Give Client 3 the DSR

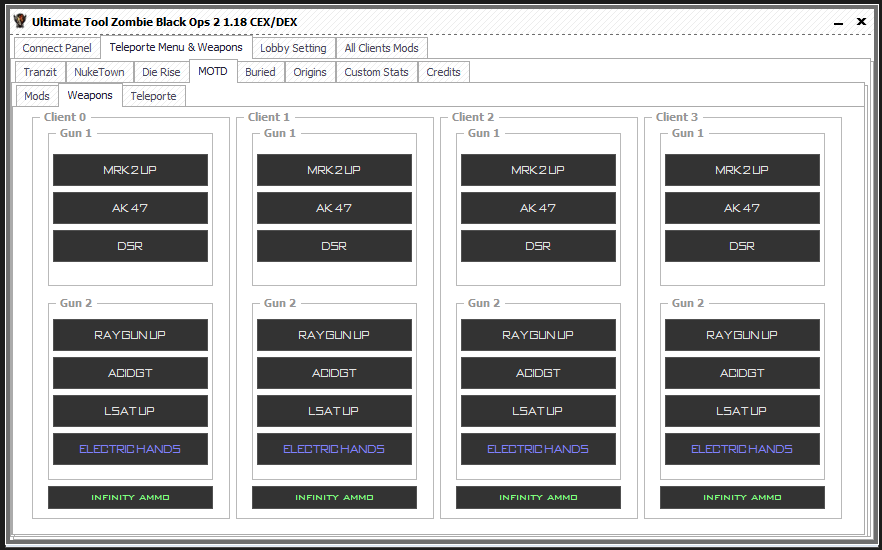coord(742,246)
